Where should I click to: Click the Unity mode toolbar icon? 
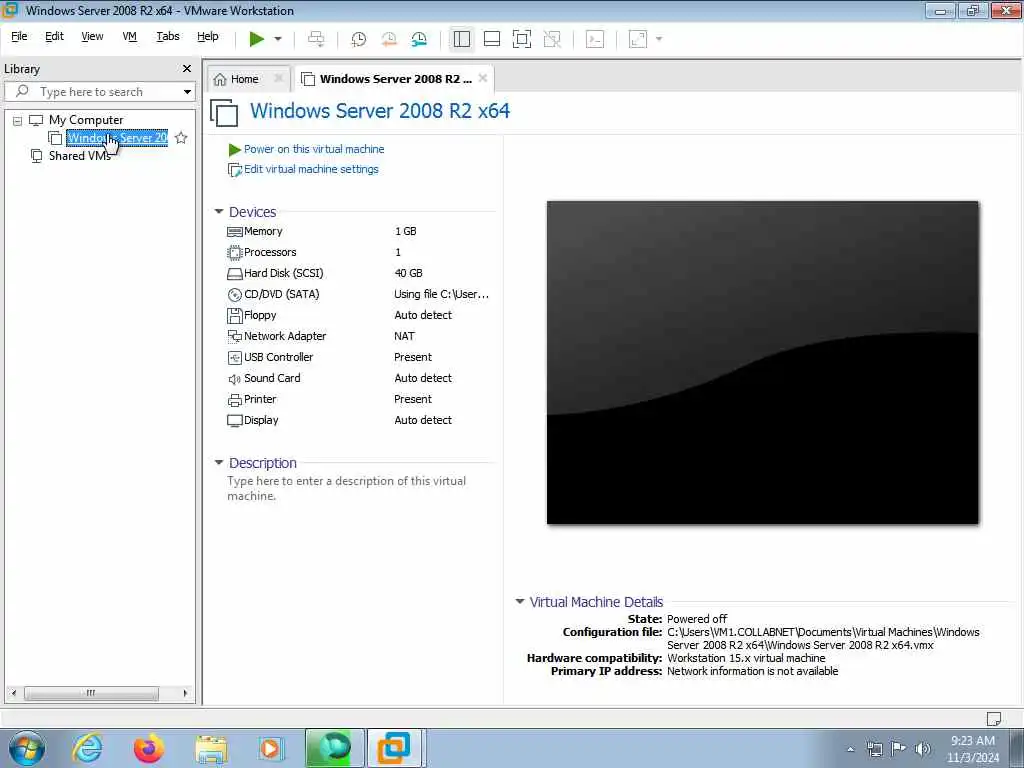point(552,39)
